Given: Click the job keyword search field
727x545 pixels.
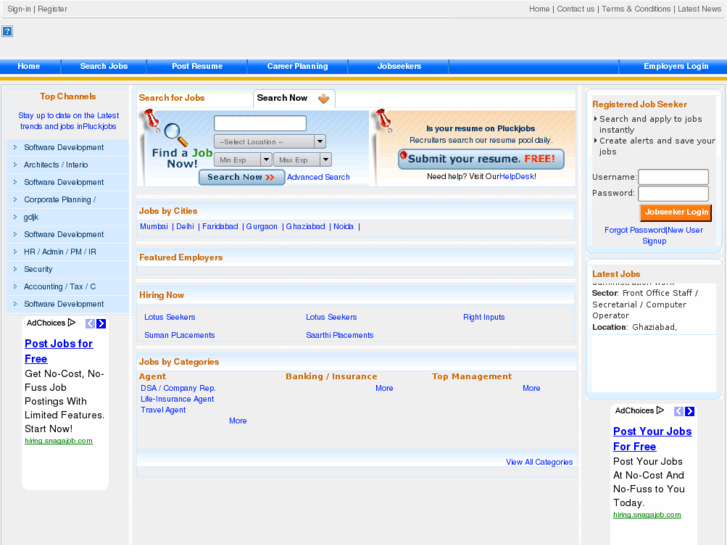Looking at the screenshot, I should (260, 123).
